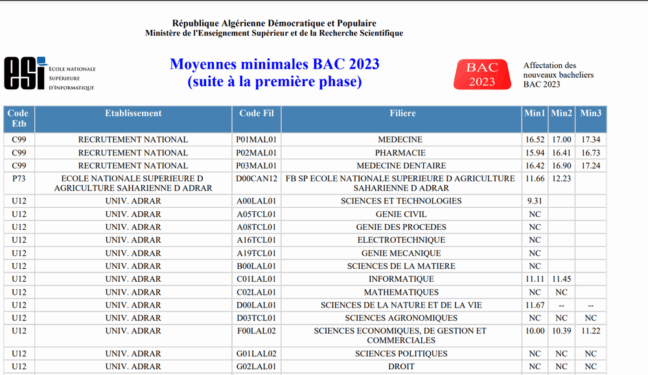Click 'SCIENCES DE LA NATURE ET DE LA VIE'
Viewport: 648px width, 375px height.
(401, 305)
